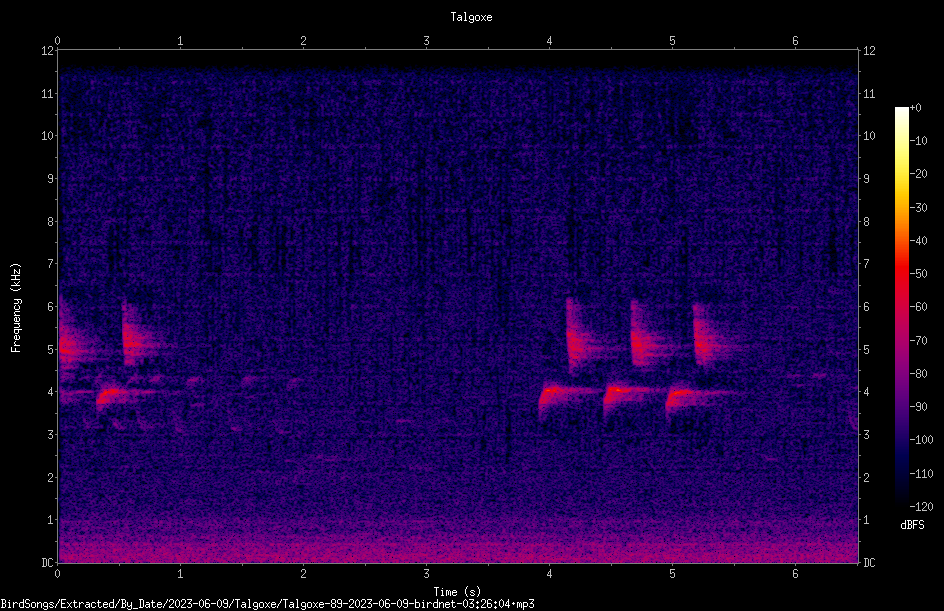Screen dimensions: 944x611
Task: Click tick "6" on the top time axis
Action: [x=795, y=41]
